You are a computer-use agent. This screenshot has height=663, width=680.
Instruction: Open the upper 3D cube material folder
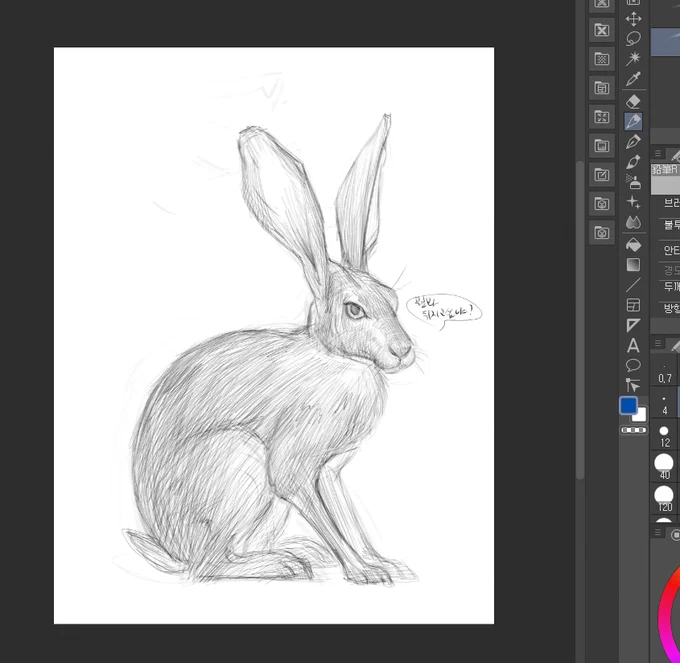pos(602,204)
